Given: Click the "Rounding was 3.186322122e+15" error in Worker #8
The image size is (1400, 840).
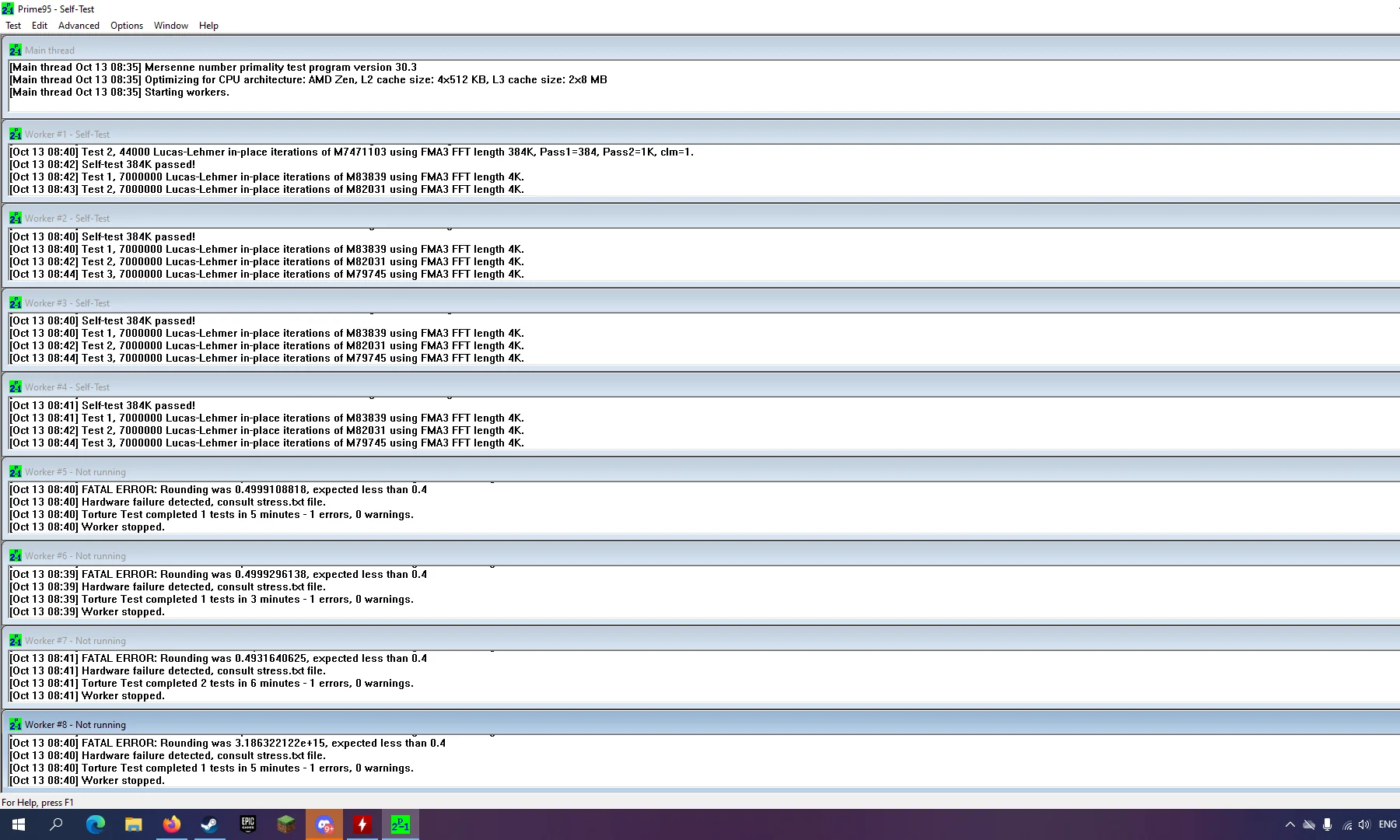Looking at the screenshot, I should coord(228,743).
